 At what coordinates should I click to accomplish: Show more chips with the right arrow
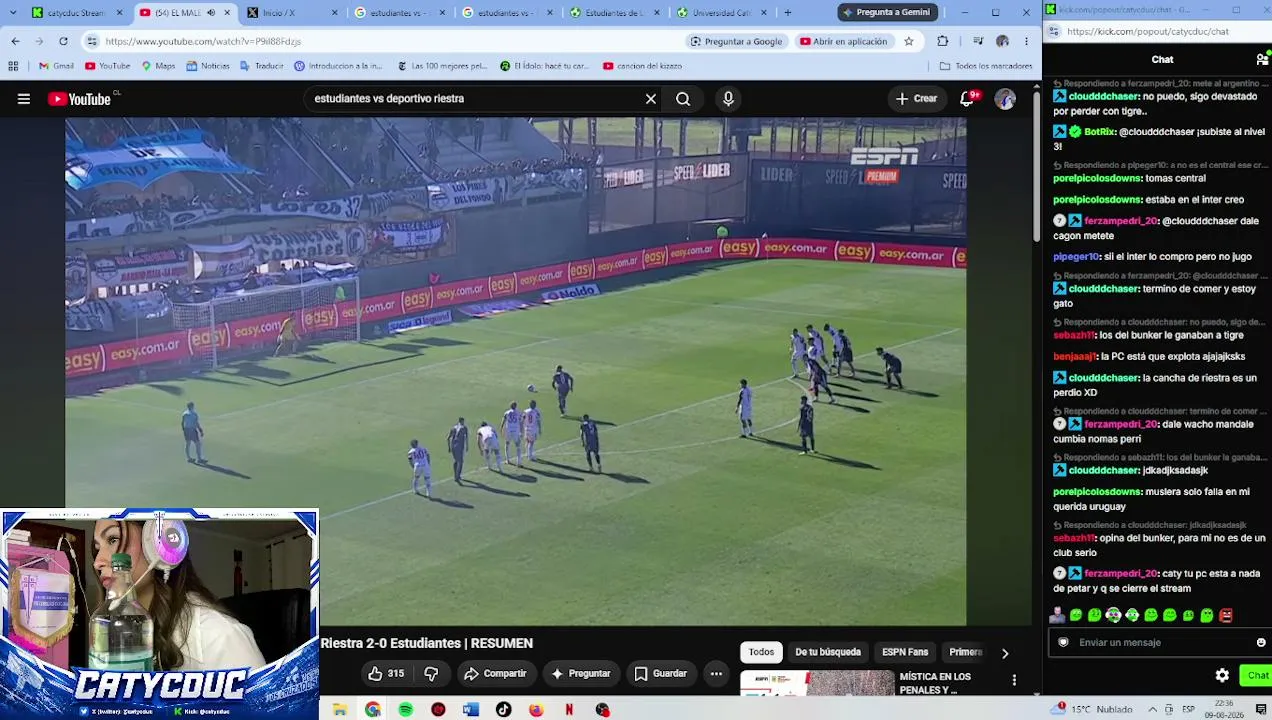pos(1005,653)
